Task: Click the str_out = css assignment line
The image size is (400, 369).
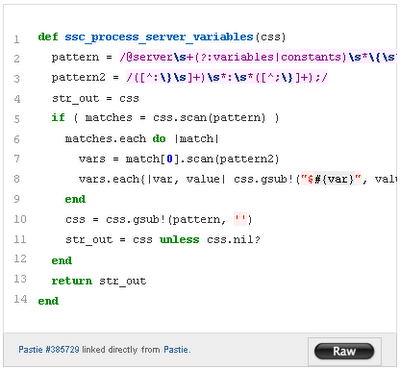Action: (x=95, y=98)
